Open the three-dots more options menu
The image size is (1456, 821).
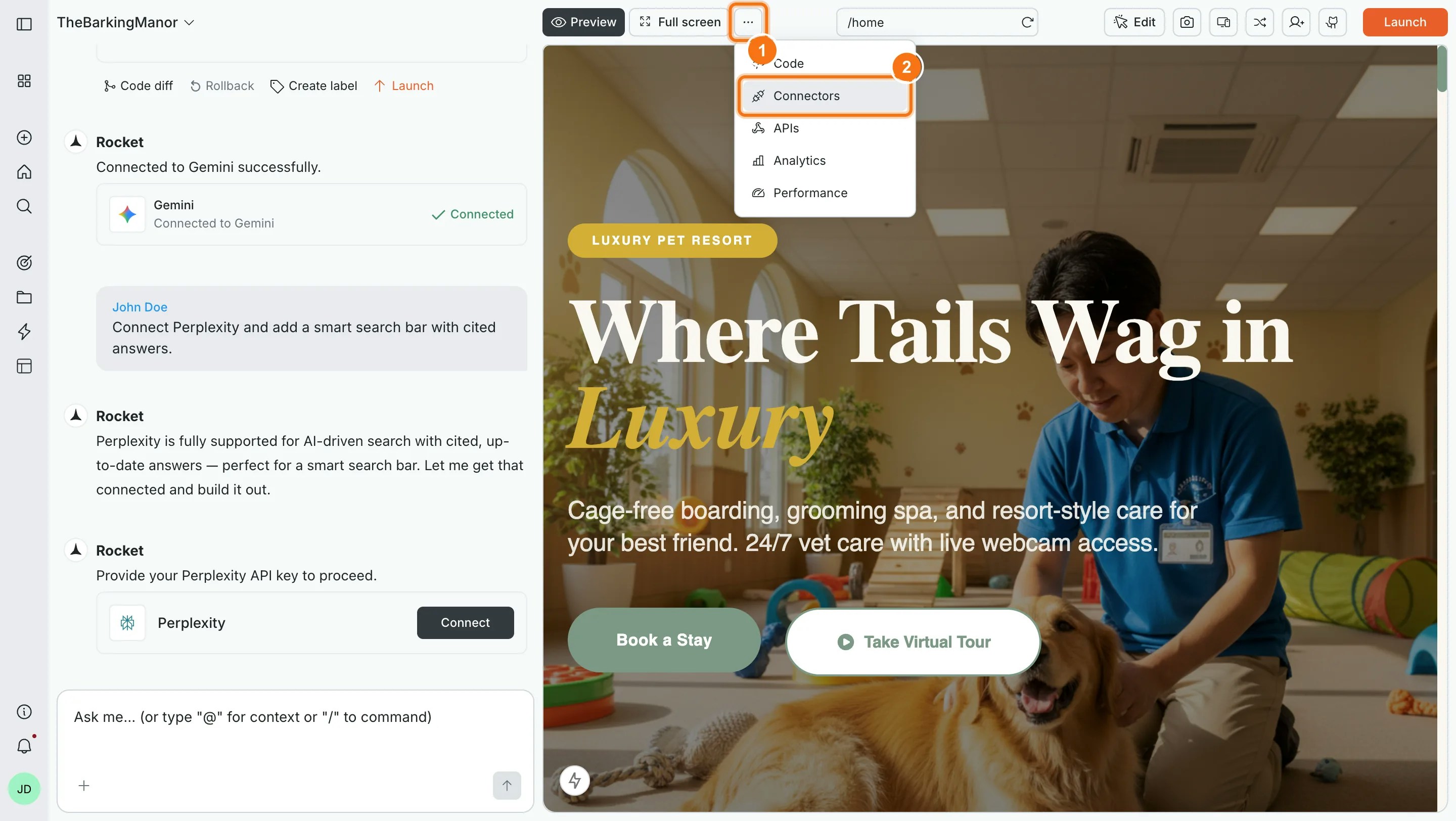[x=748, y=22]
